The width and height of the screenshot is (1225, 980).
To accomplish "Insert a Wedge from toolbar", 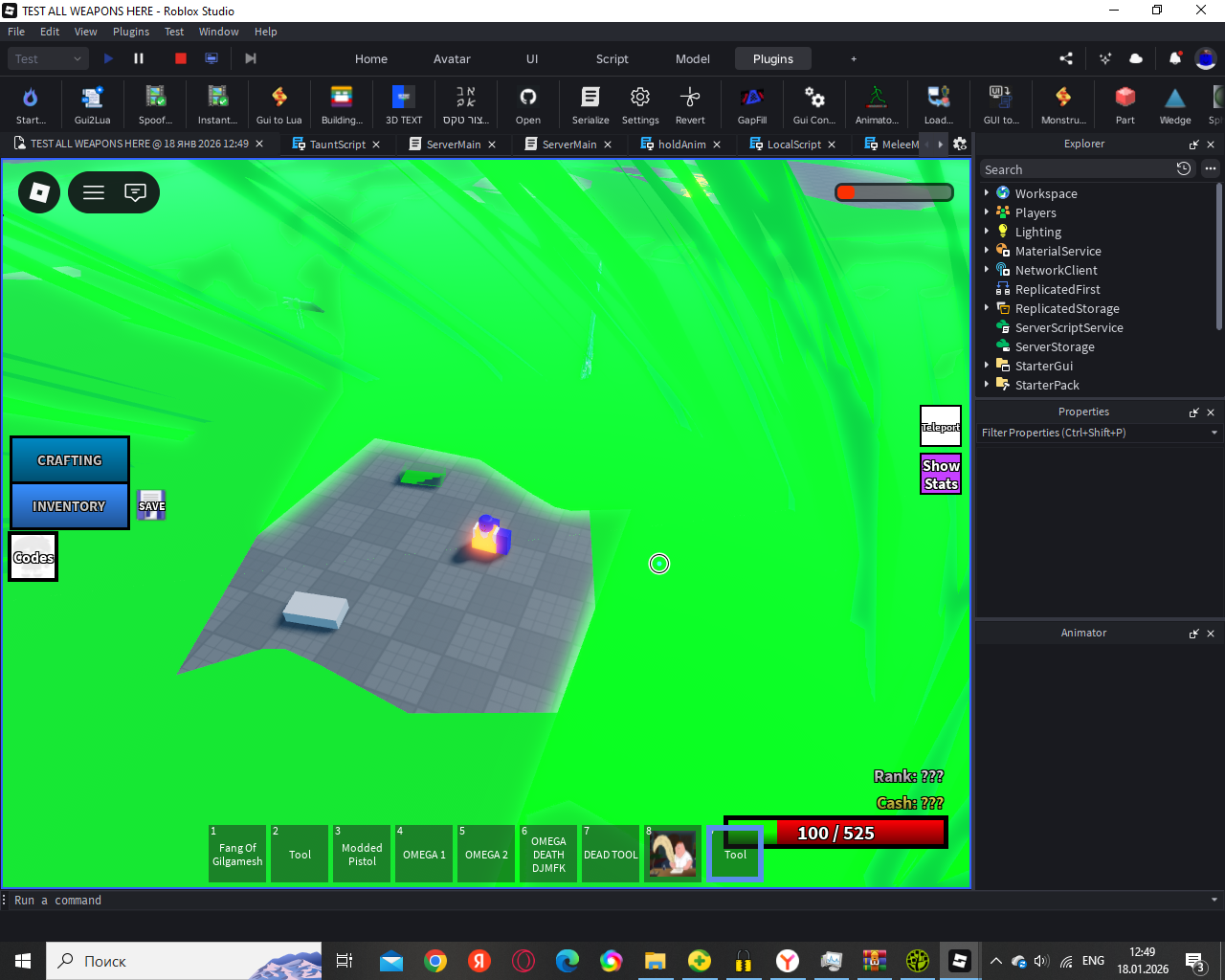I will tap(1175, 103).
